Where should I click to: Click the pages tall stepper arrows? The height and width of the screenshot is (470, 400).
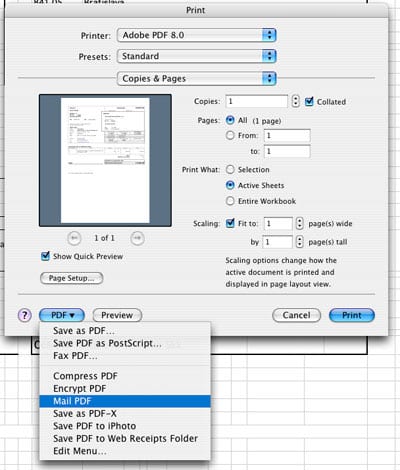(299, 242)
